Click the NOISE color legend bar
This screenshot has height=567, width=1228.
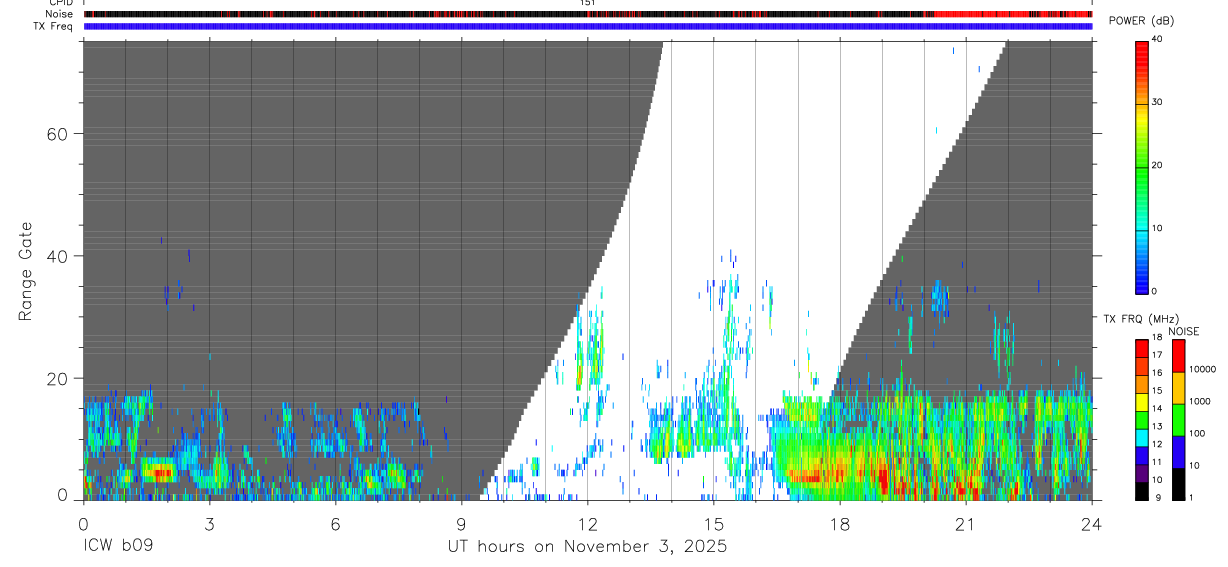click(x=1178, y=419)
